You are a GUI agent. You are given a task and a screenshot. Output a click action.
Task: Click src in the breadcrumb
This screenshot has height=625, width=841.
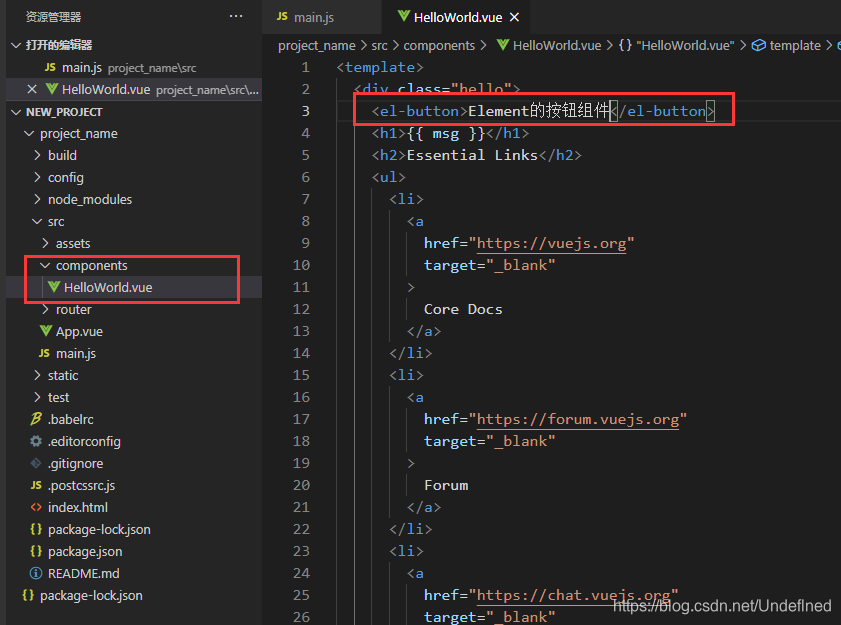pyautogui.click(x=379, y=46)
